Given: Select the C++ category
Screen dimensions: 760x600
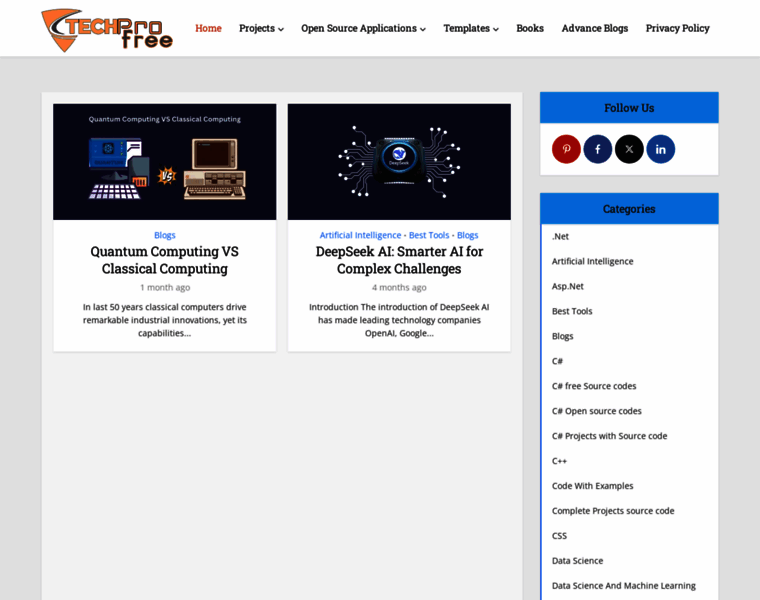Looking at the screenshot, I should (559, 461).
